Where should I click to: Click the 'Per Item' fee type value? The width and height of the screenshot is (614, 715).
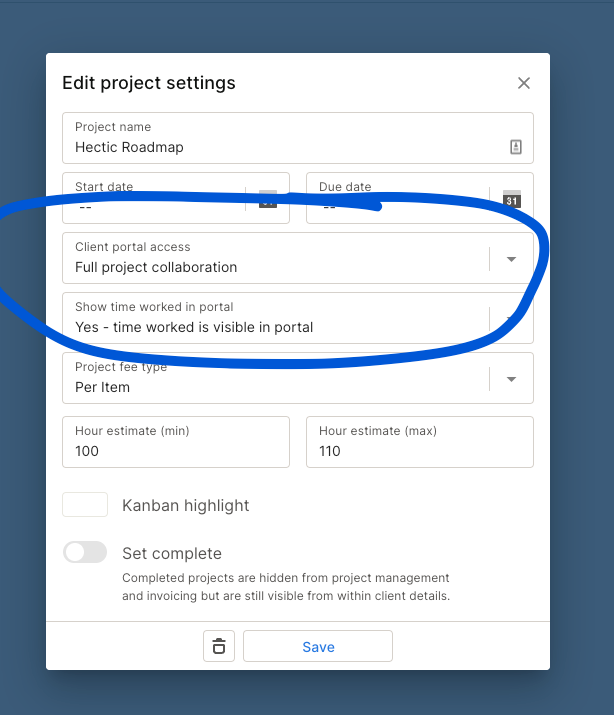(103, 387)
